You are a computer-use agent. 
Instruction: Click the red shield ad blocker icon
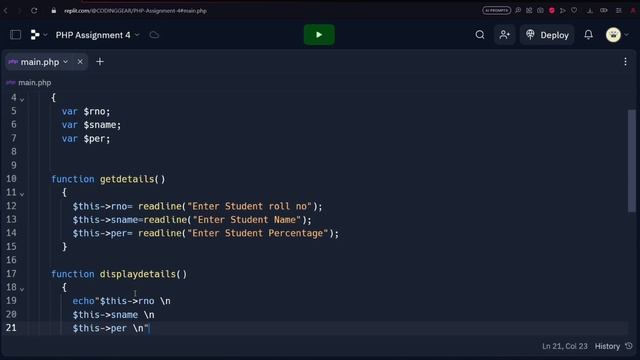552,10
